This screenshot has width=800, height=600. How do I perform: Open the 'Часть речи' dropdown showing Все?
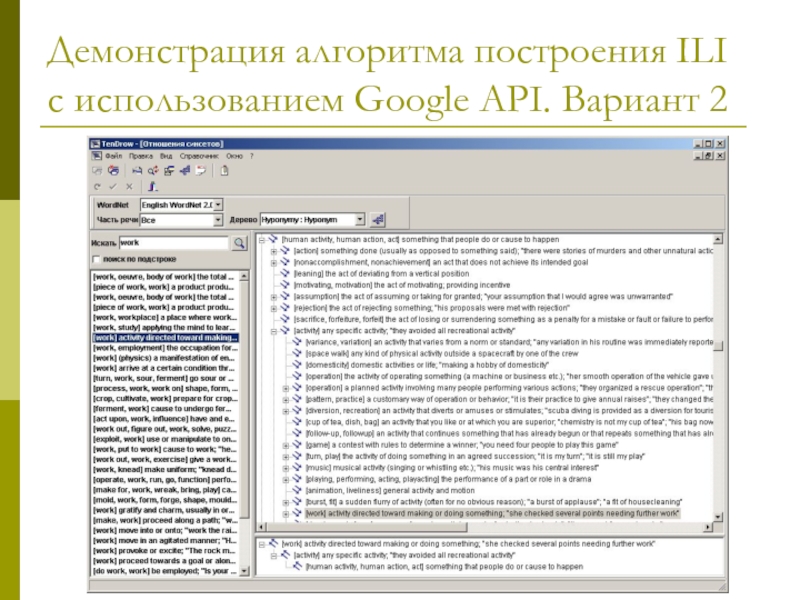(219, 219)
